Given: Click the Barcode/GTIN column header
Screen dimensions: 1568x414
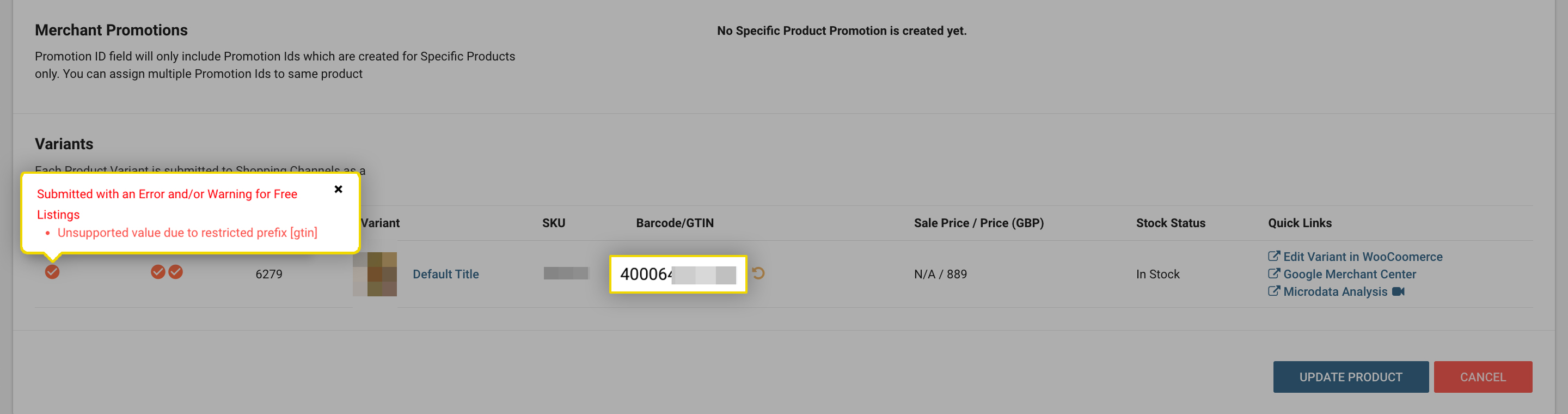Looking at the screenshot, I should tap(675, 223).
